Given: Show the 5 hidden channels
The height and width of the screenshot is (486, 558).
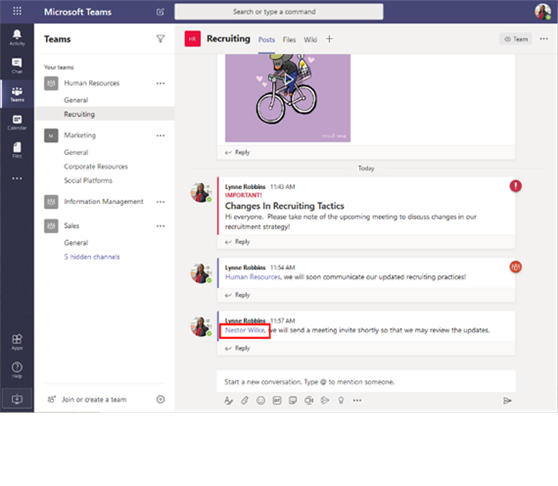Looking at the screenshot, I should (92, 257).
